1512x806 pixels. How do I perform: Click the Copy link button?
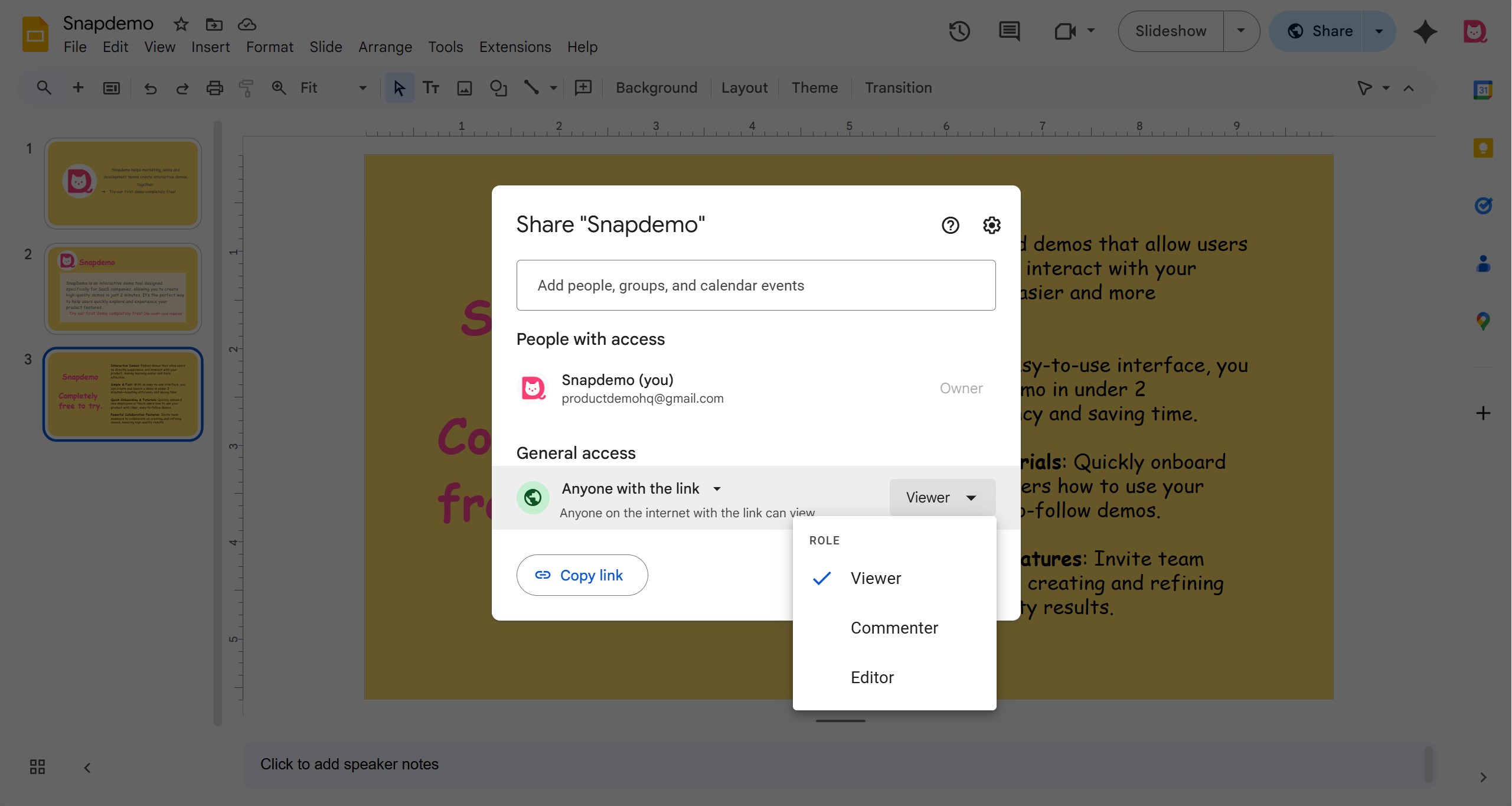tap(582, 575)
